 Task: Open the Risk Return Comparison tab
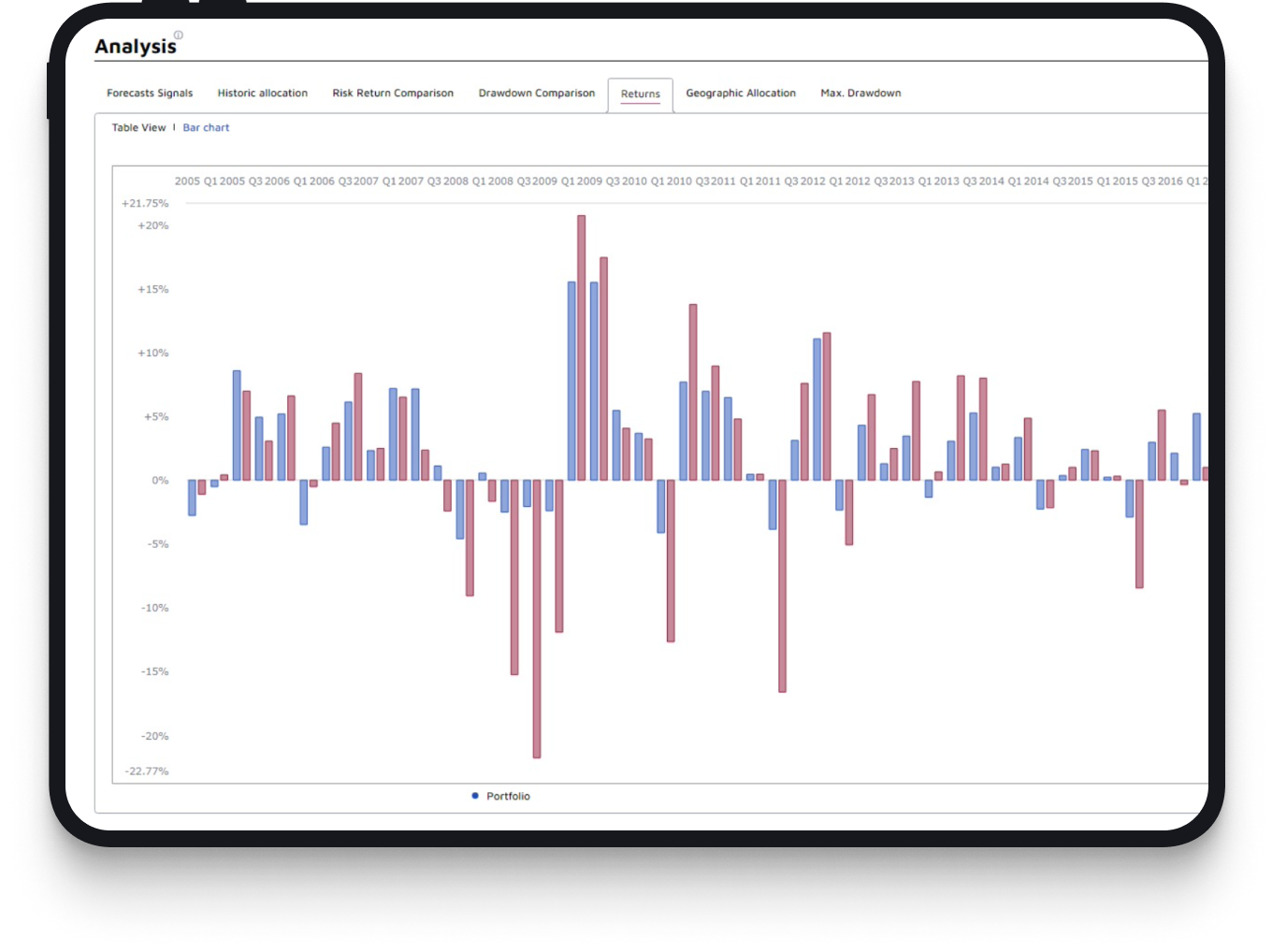pyautogui.click(x=393, y=94)
